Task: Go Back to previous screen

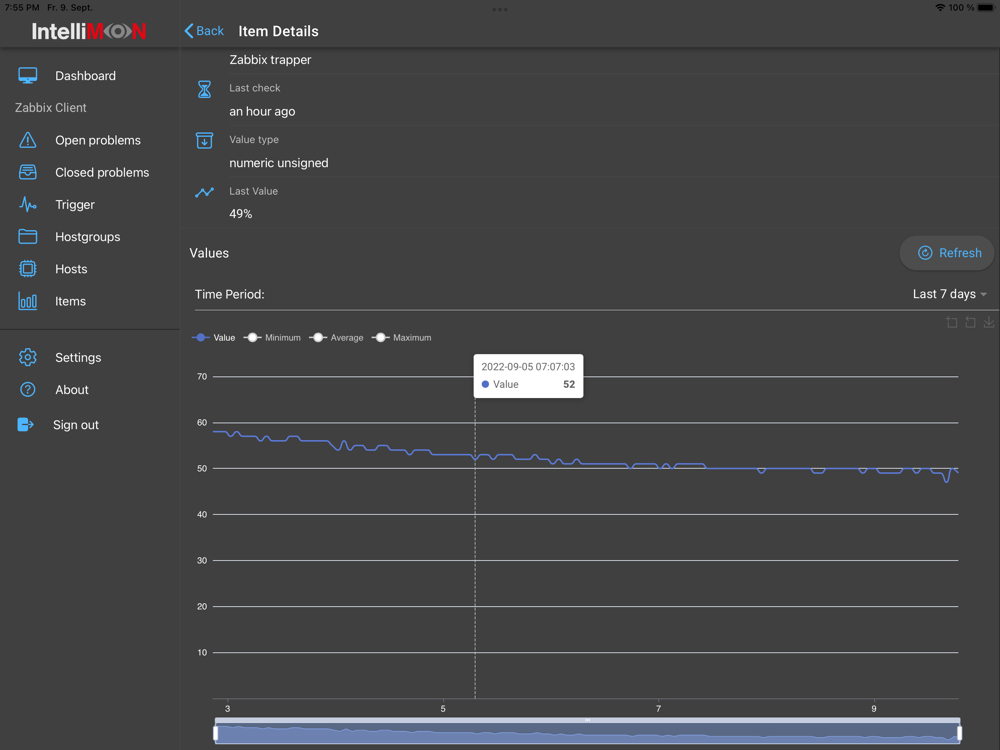Action: tap(204, 31)
